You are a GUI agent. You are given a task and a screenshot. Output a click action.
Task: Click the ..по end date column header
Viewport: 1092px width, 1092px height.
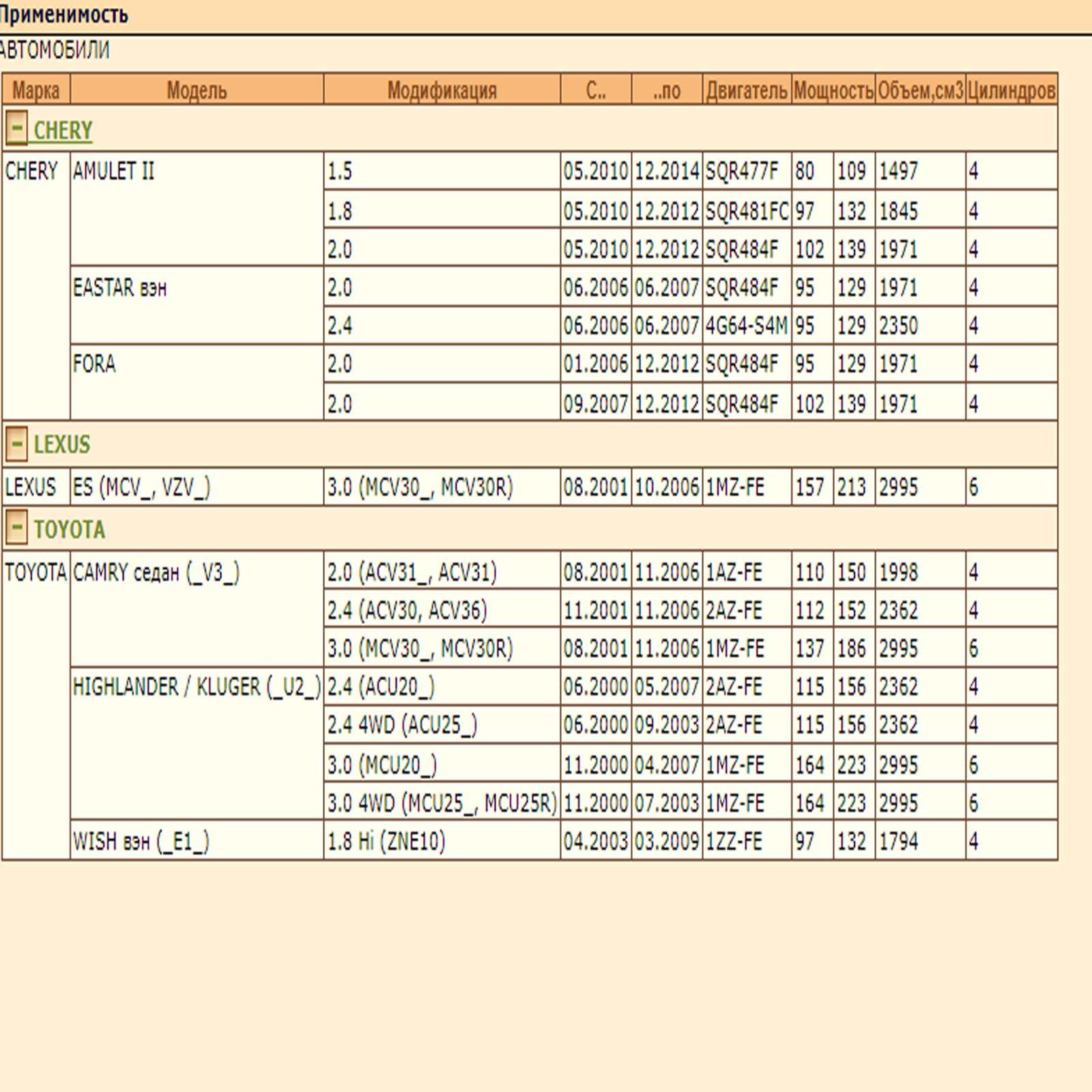click(x=667, y=89)
